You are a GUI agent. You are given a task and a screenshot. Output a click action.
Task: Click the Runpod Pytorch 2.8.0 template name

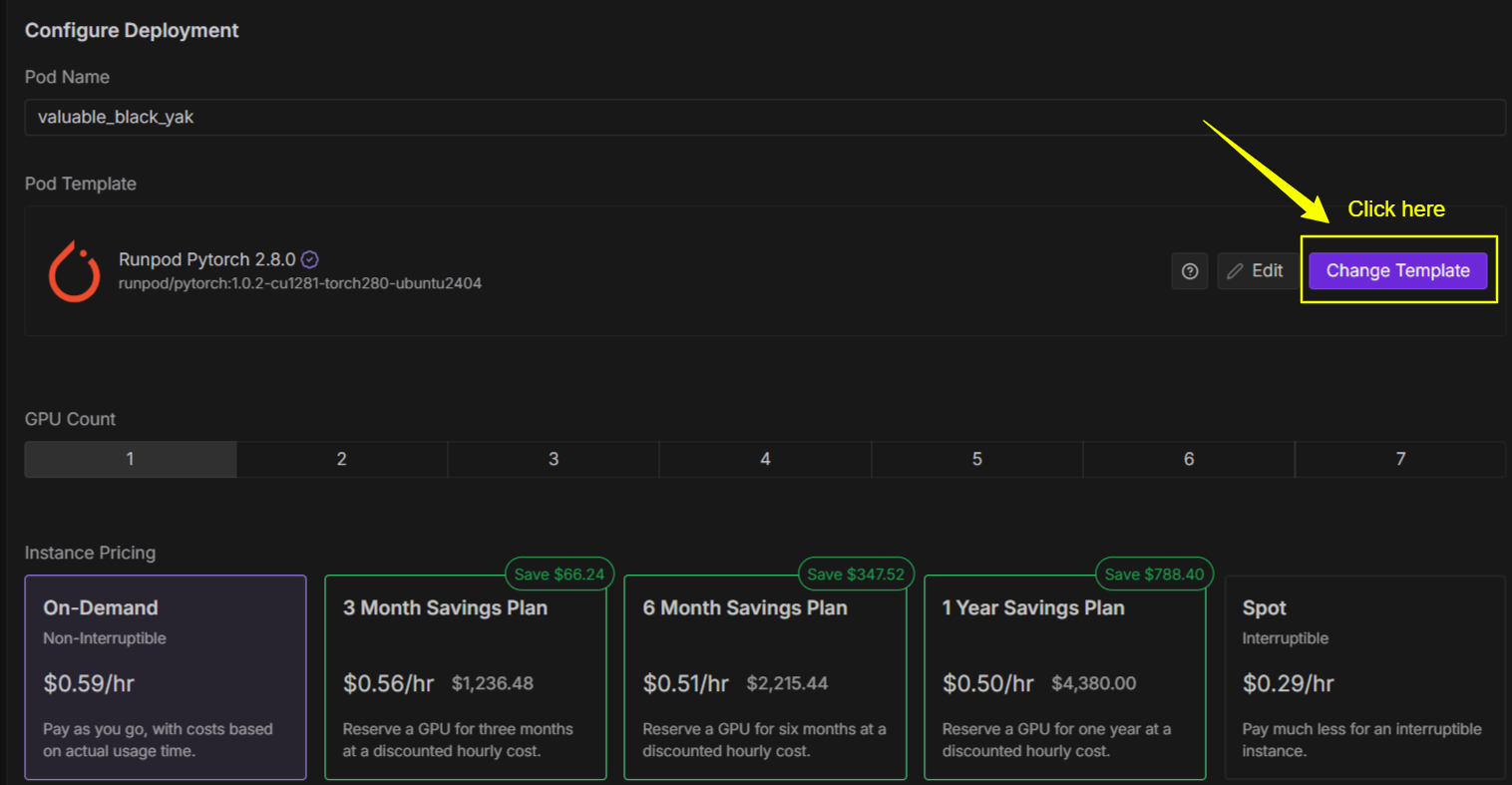(207, 259)
